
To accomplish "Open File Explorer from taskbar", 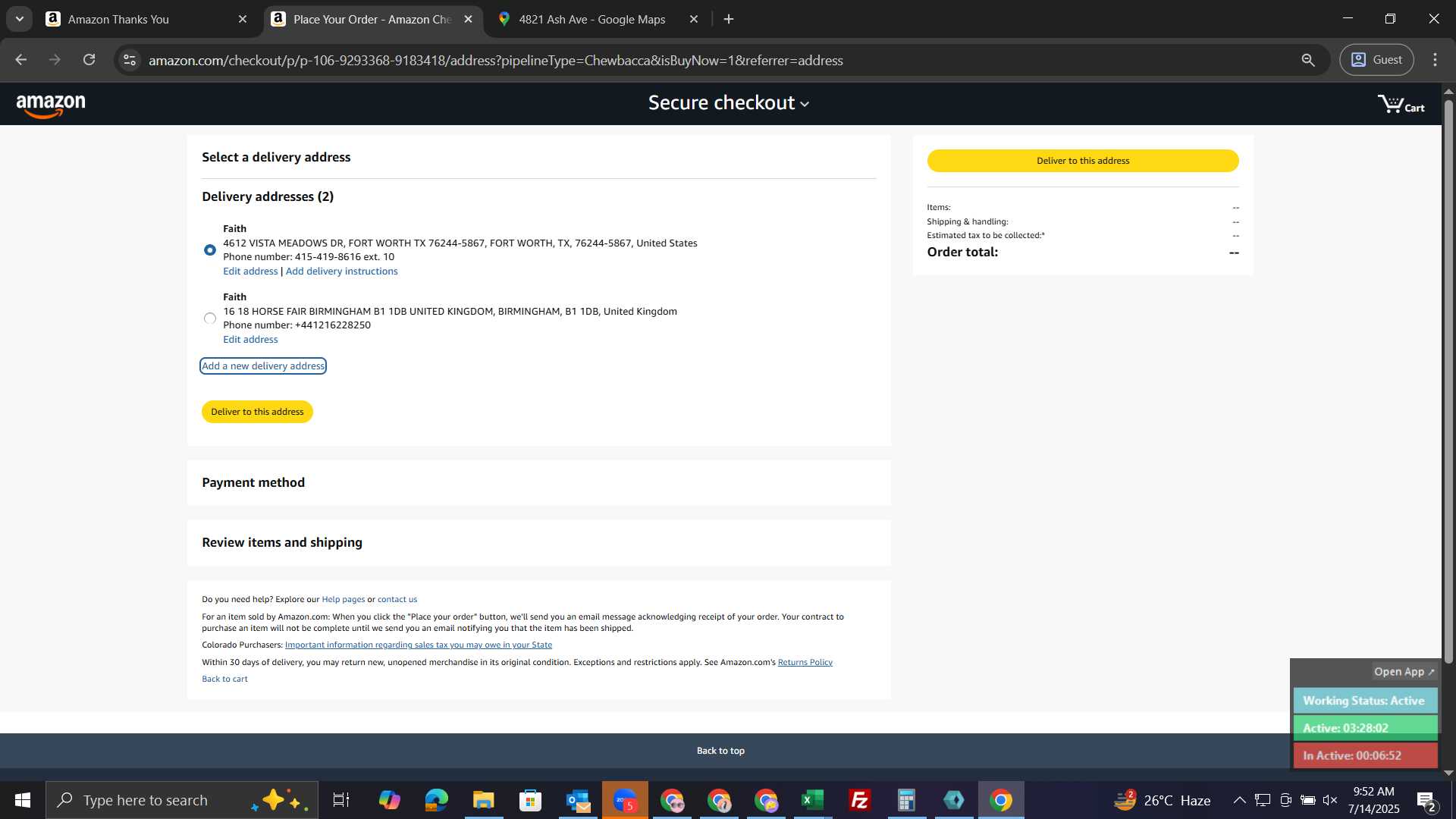I will (x=484, y=800).
